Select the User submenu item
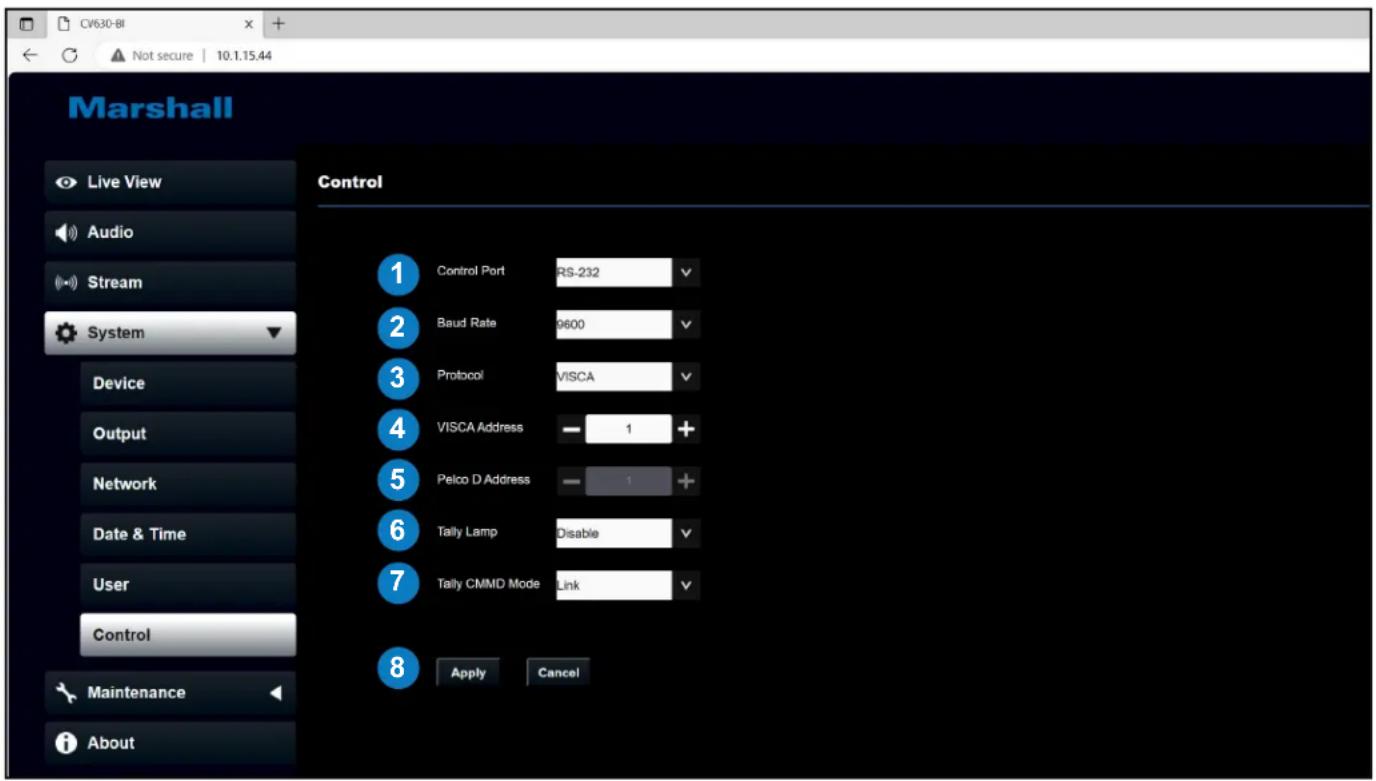Viewport: 1376px width, 781px height. pos(188,584)
